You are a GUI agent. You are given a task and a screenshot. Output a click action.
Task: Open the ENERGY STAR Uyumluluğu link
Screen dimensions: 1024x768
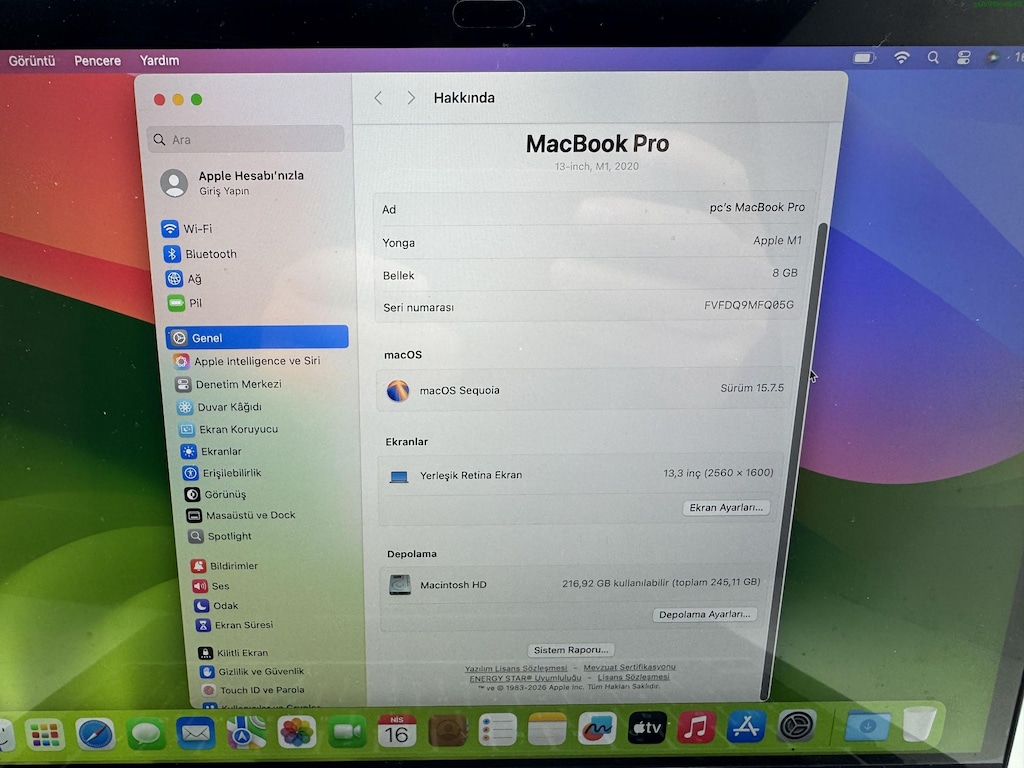tap(525, 678)
